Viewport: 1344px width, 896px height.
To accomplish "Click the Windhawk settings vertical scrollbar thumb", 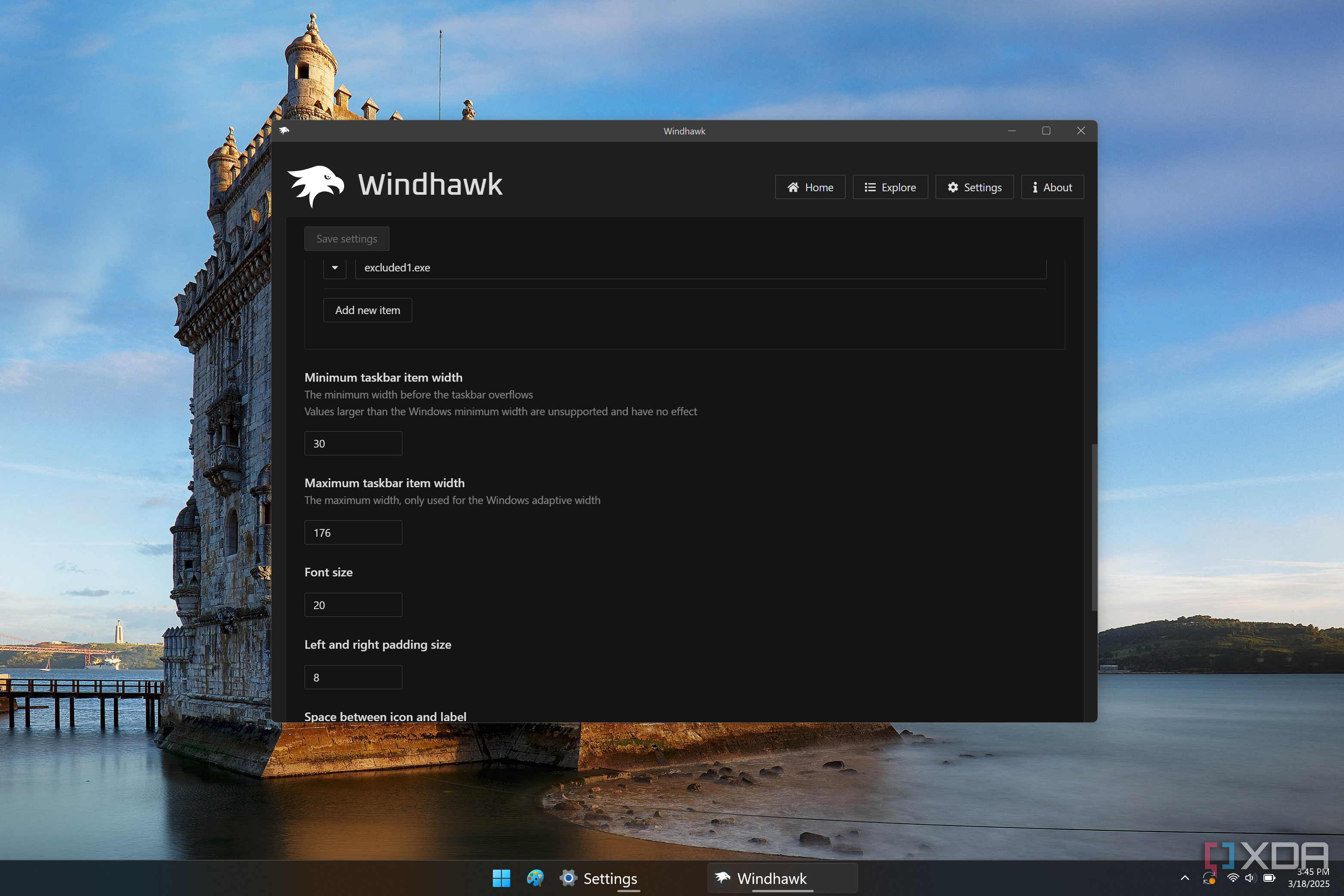I will (1094, 527).
